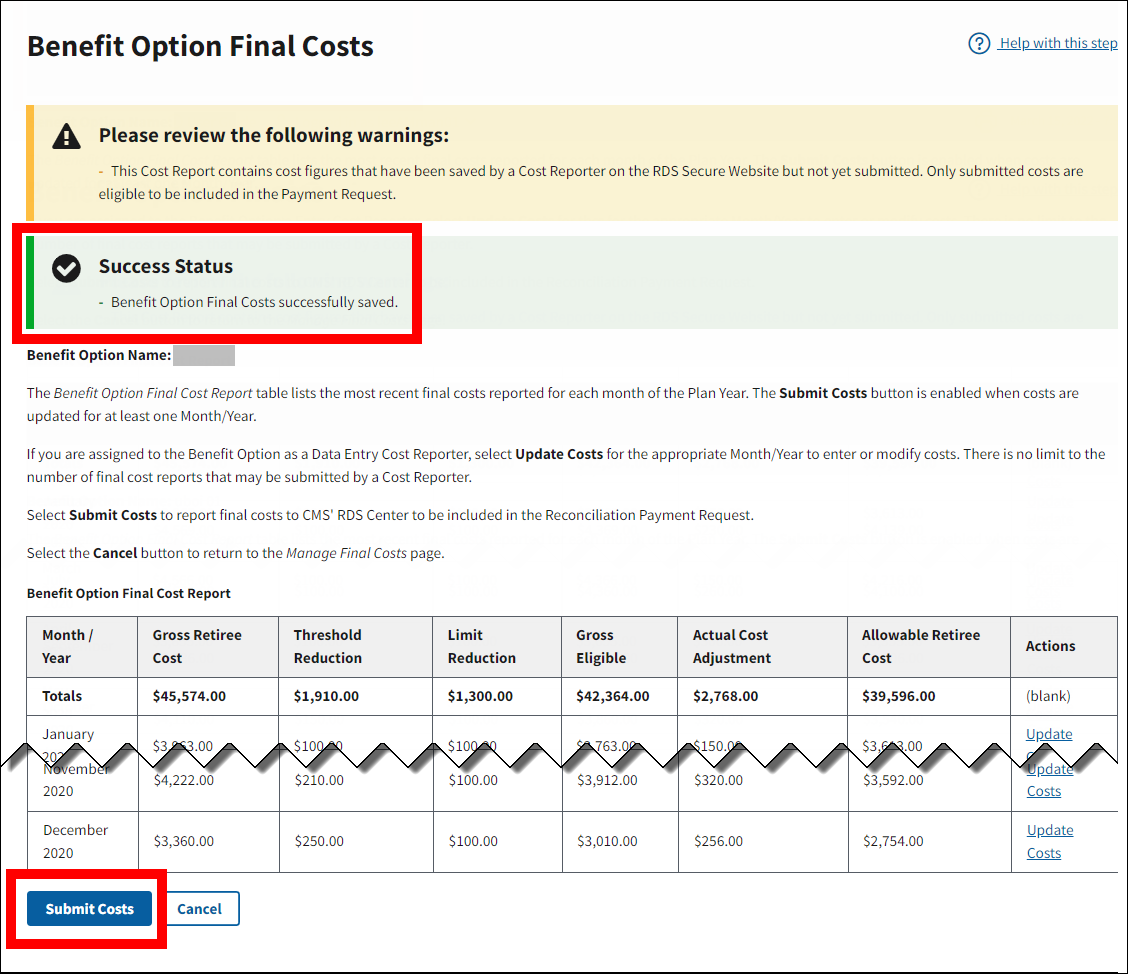This screenshot has height=974, width=1128.
Task: Click the redacted Benefit Option Name value
Action: [x=203, y=355]
